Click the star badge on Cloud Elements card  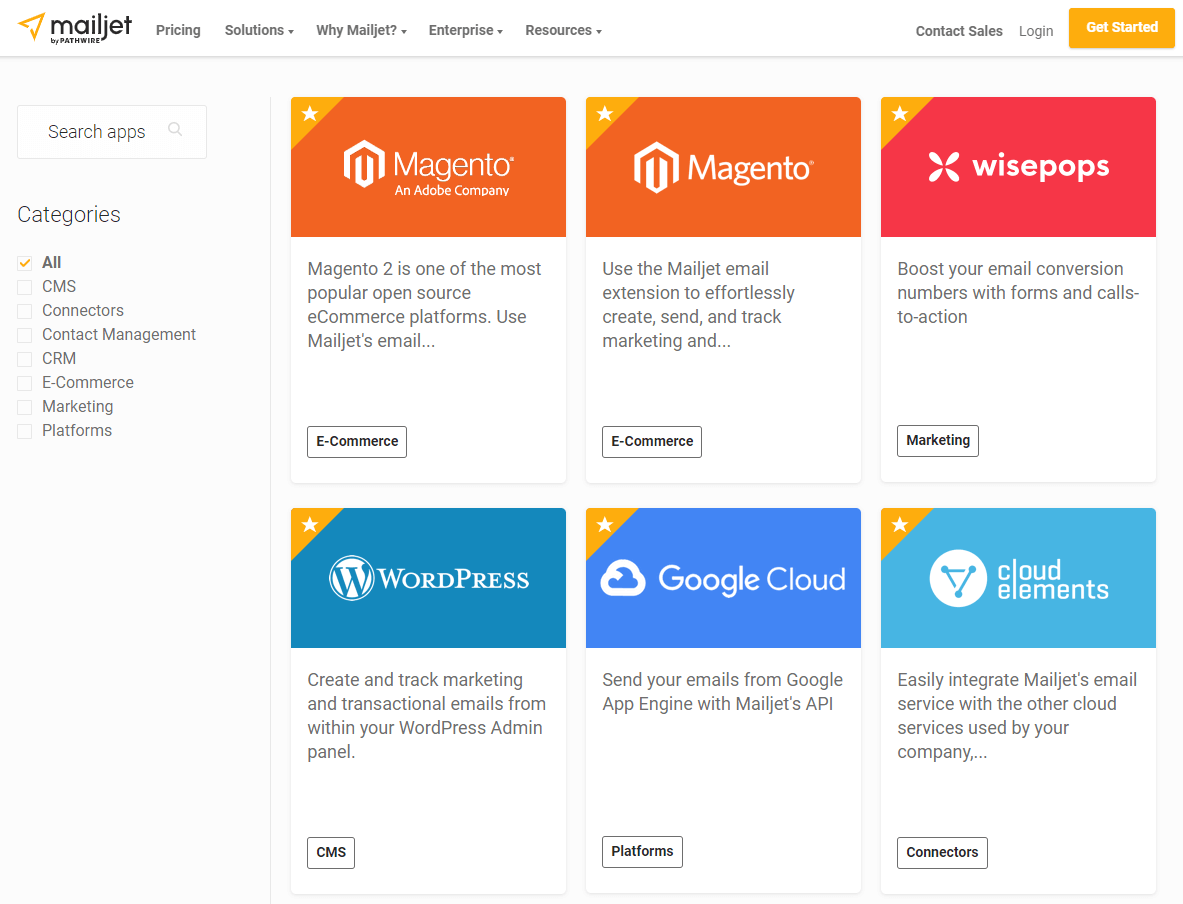tap(899, 524)
